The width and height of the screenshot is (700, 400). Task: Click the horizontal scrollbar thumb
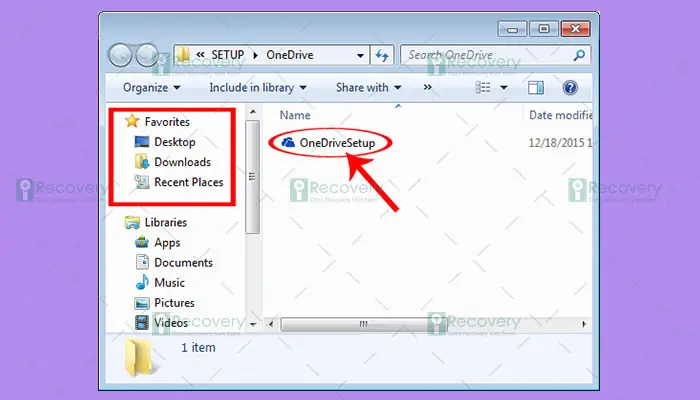click(x=364, y=324)
